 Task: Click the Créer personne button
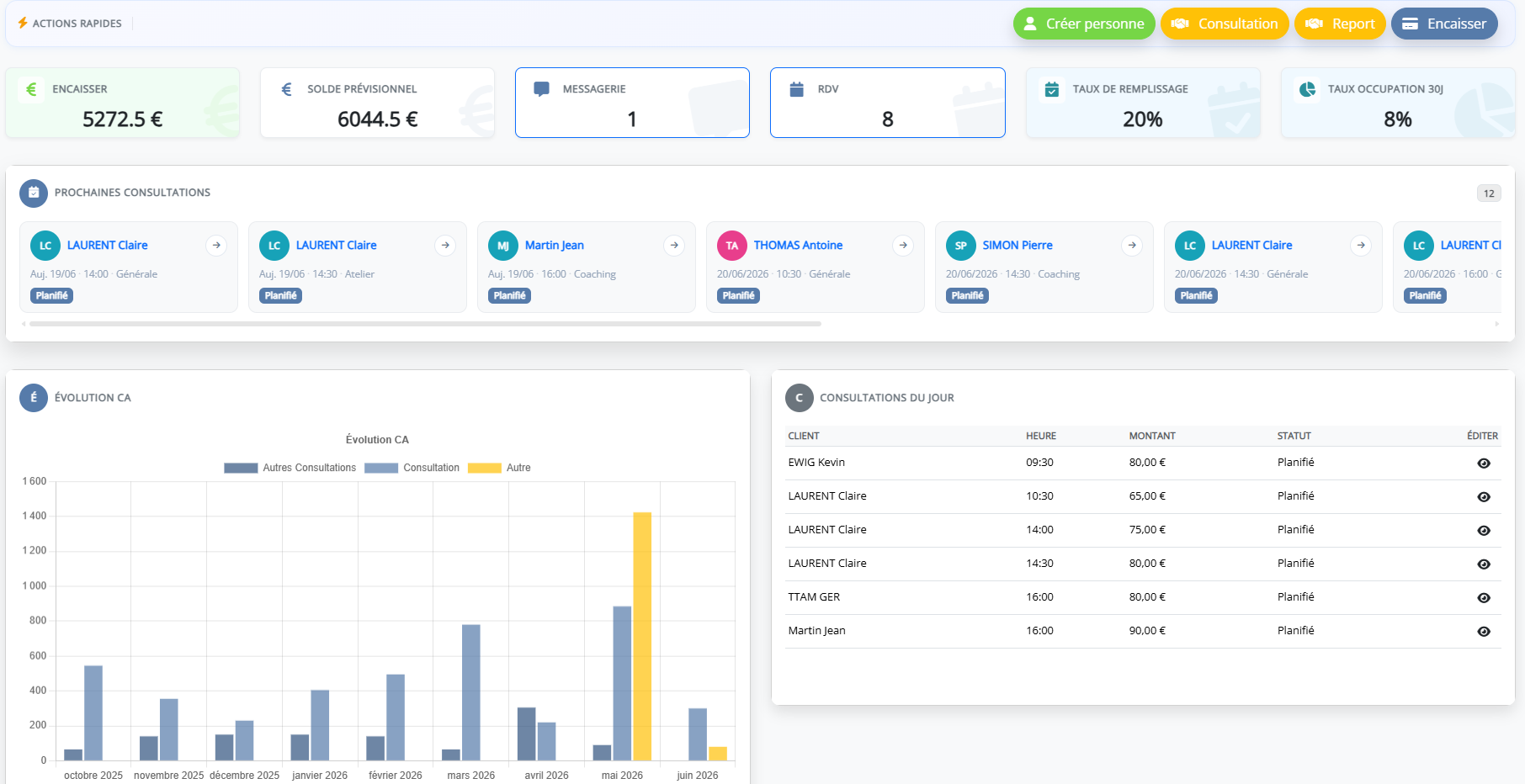(x=1083, y=24)
